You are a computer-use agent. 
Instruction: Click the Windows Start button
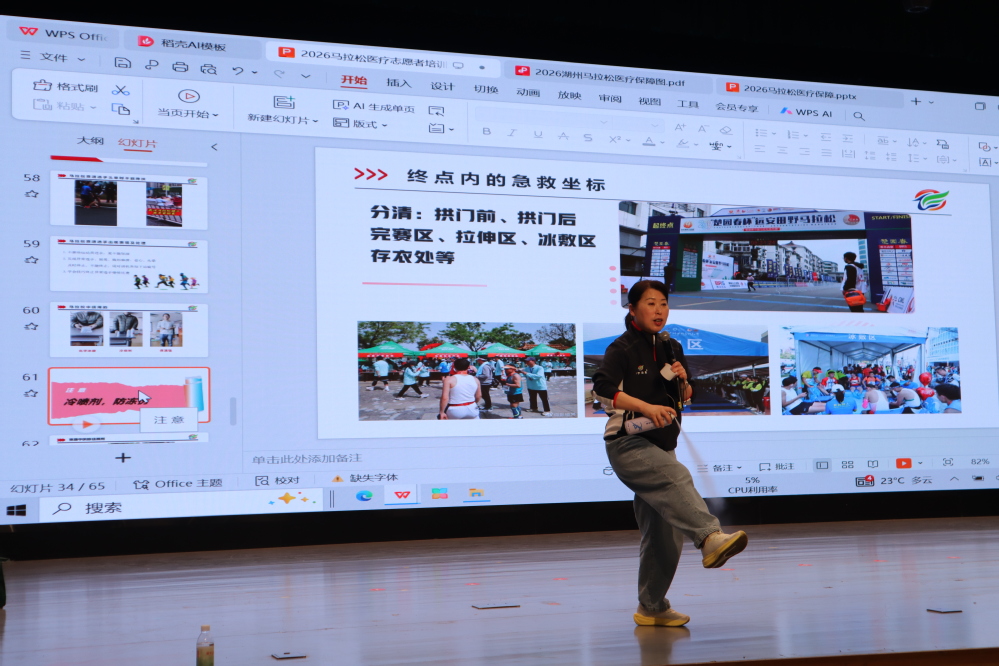click(x=16, y=510)
